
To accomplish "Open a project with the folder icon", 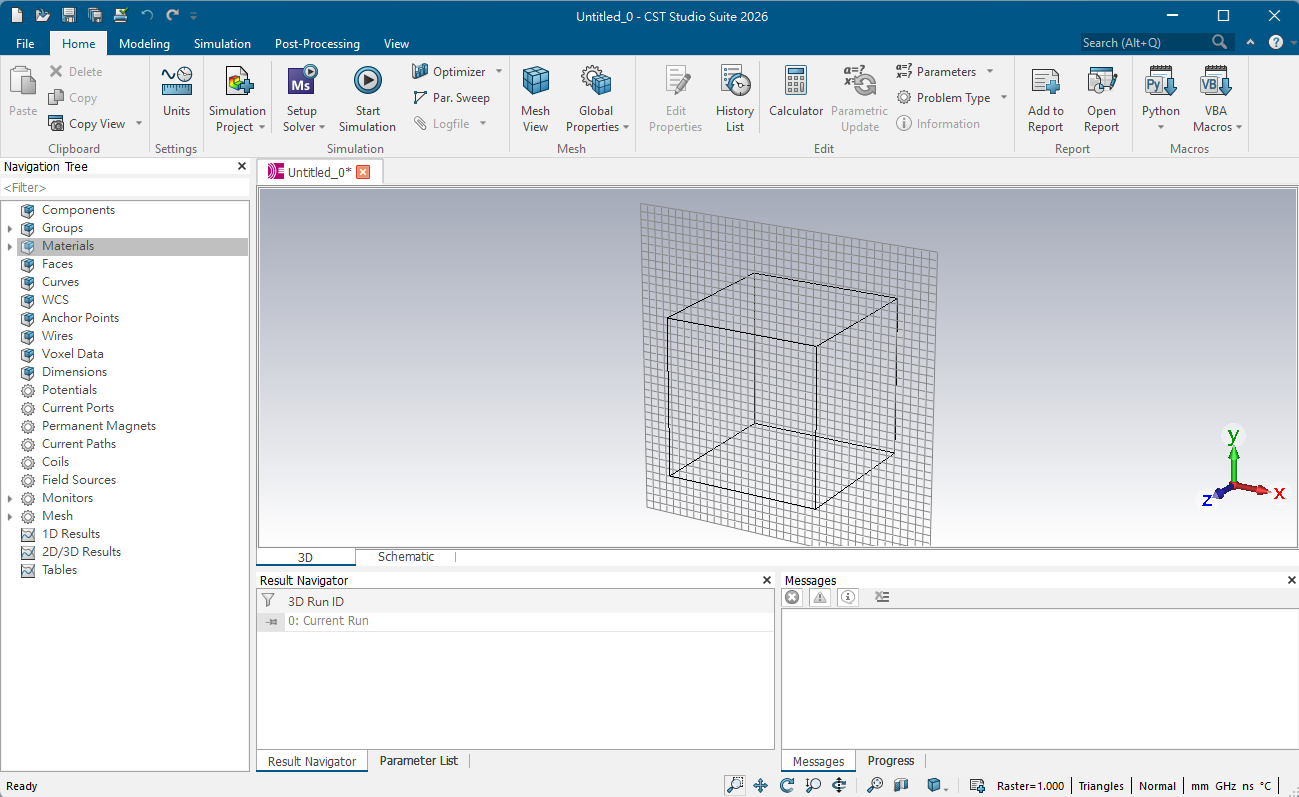I will (43, 15).
